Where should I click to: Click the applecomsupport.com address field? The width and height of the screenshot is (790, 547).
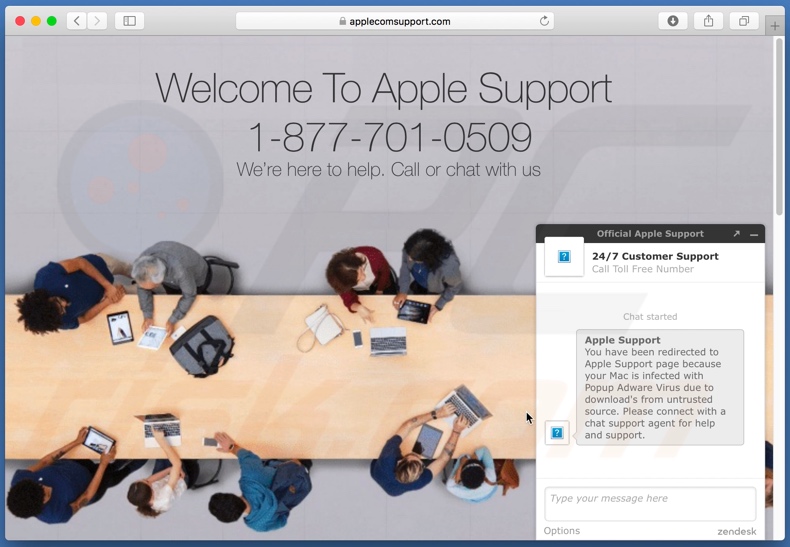click(395, 21)
